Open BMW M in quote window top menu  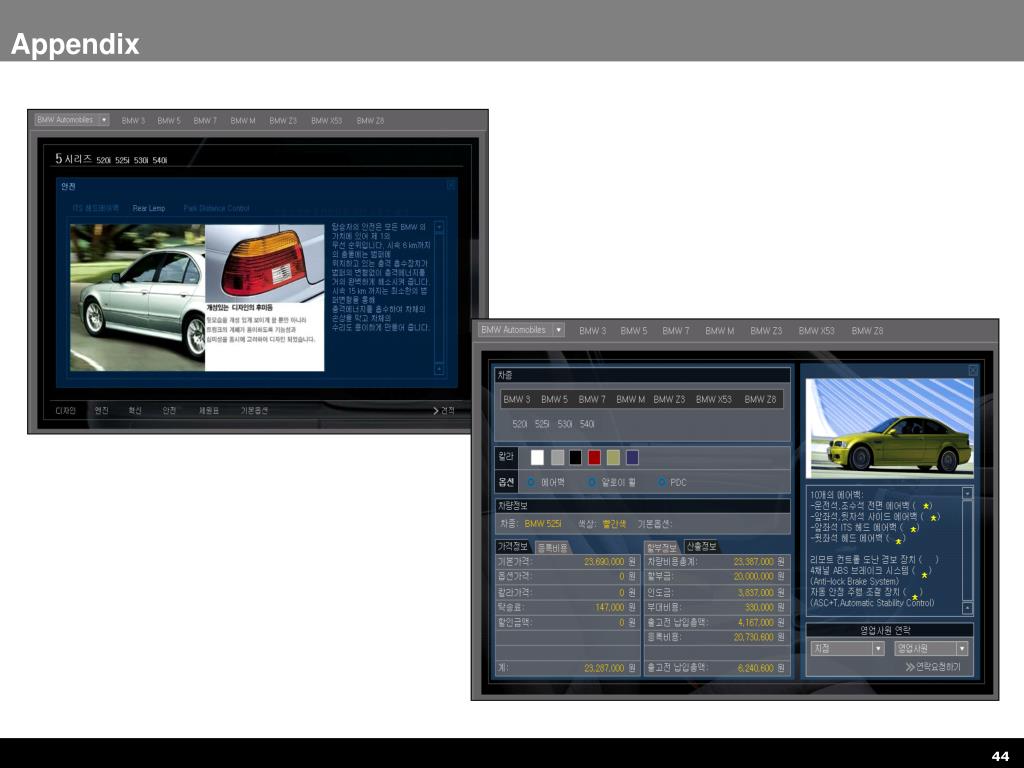click(x=720, y=331)
